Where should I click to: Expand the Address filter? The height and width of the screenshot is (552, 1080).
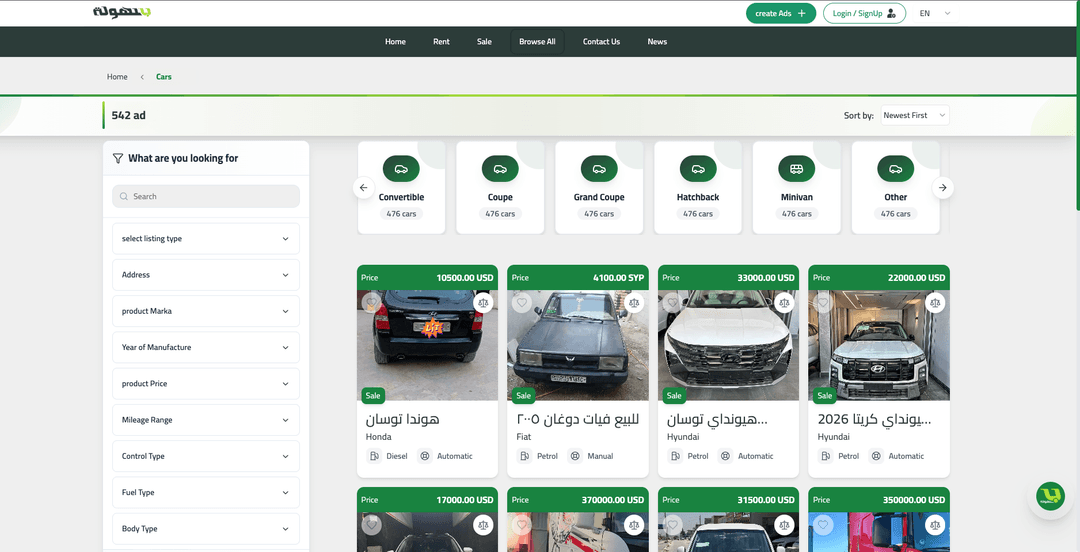pyautogui.click(x=206, y=275)
